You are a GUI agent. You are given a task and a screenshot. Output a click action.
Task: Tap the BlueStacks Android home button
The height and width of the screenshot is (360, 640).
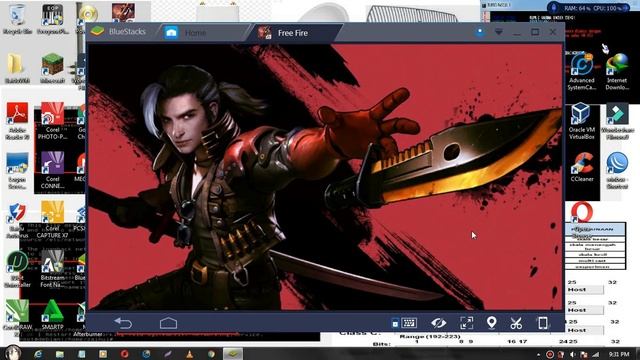click(x=168, y=323)
